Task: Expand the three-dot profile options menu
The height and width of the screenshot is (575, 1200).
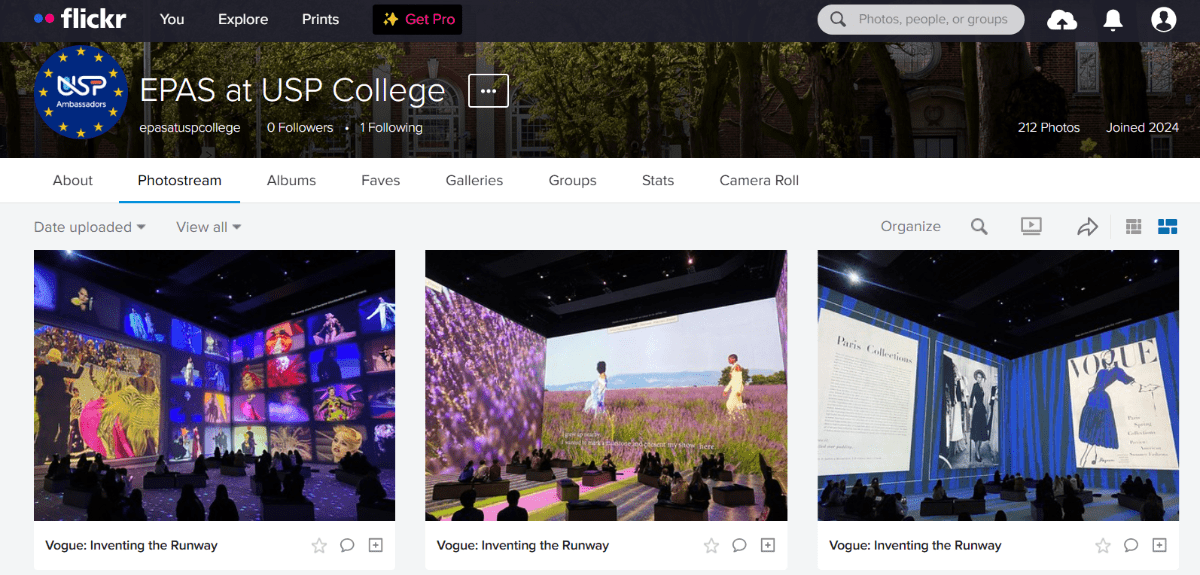Action: [488, 90]
